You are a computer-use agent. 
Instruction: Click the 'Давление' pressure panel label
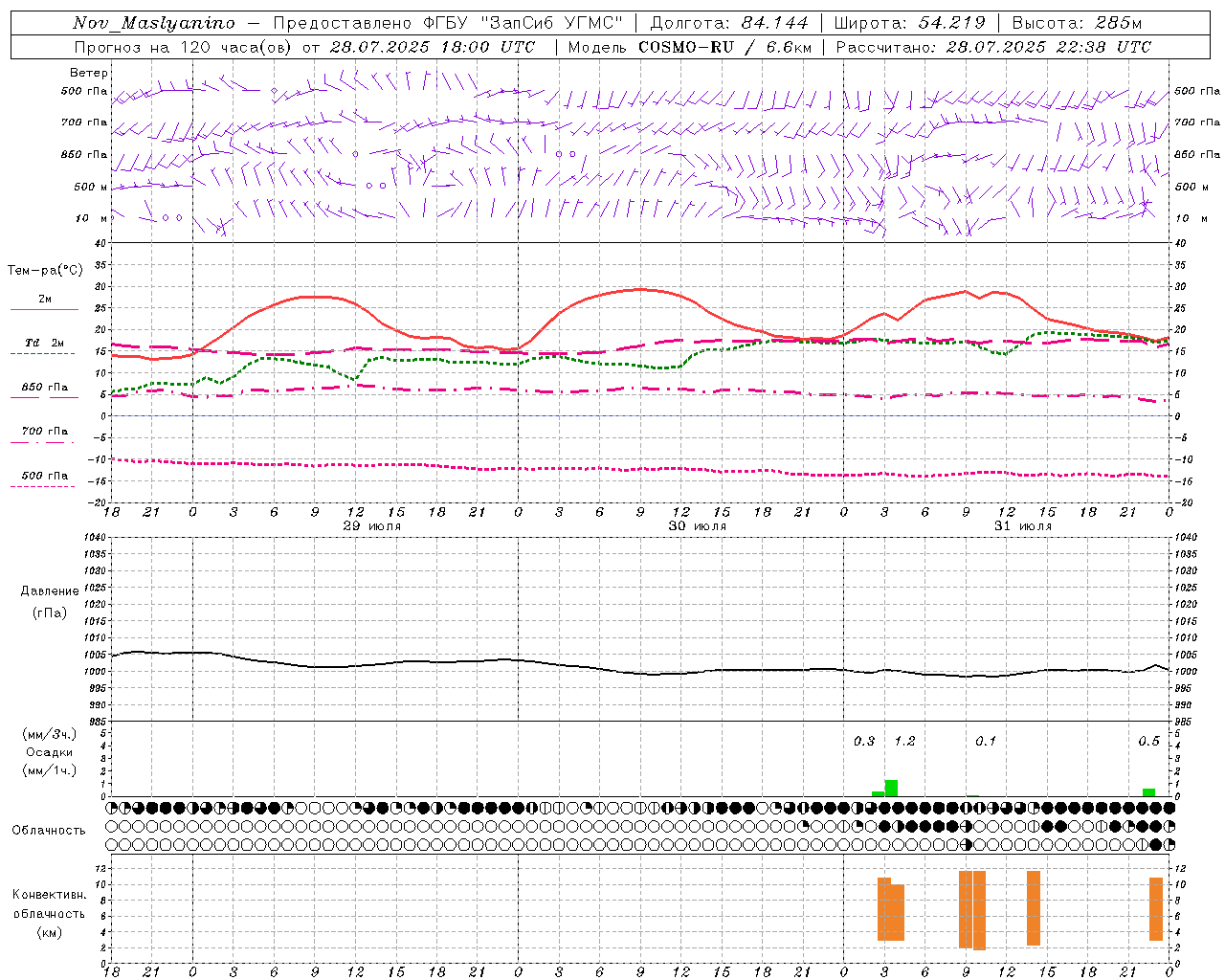50,591
